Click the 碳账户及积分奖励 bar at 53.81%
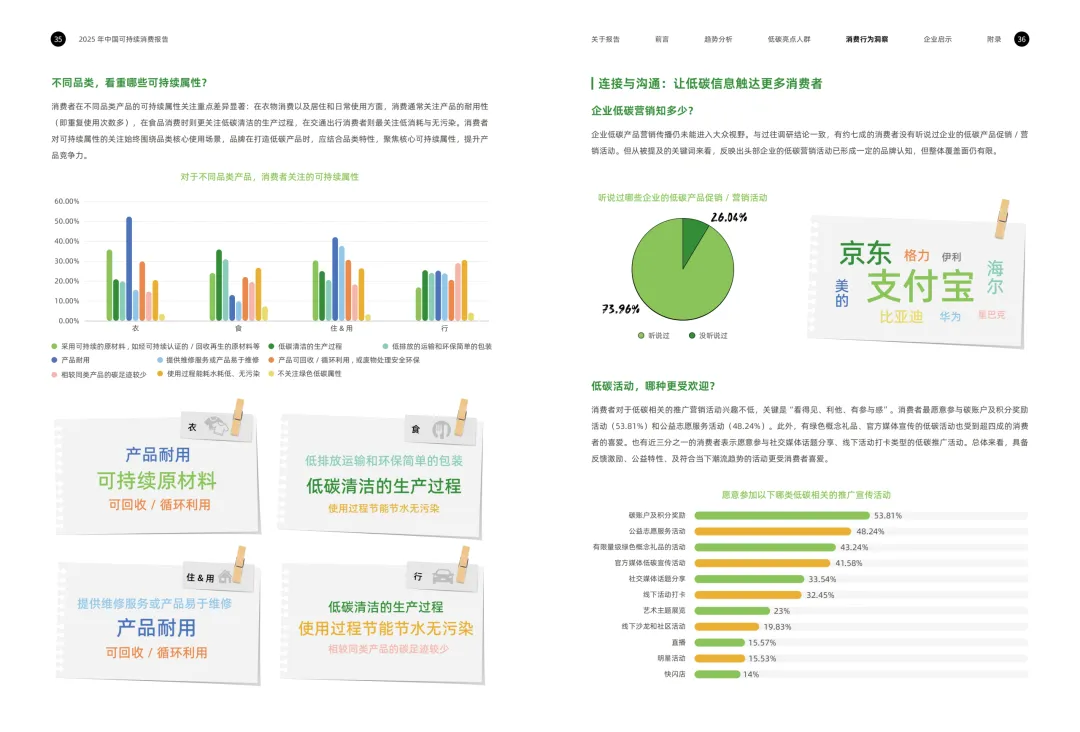This screenshot has width=1080, height=732. pyautogui.click(x=782, y=515)
